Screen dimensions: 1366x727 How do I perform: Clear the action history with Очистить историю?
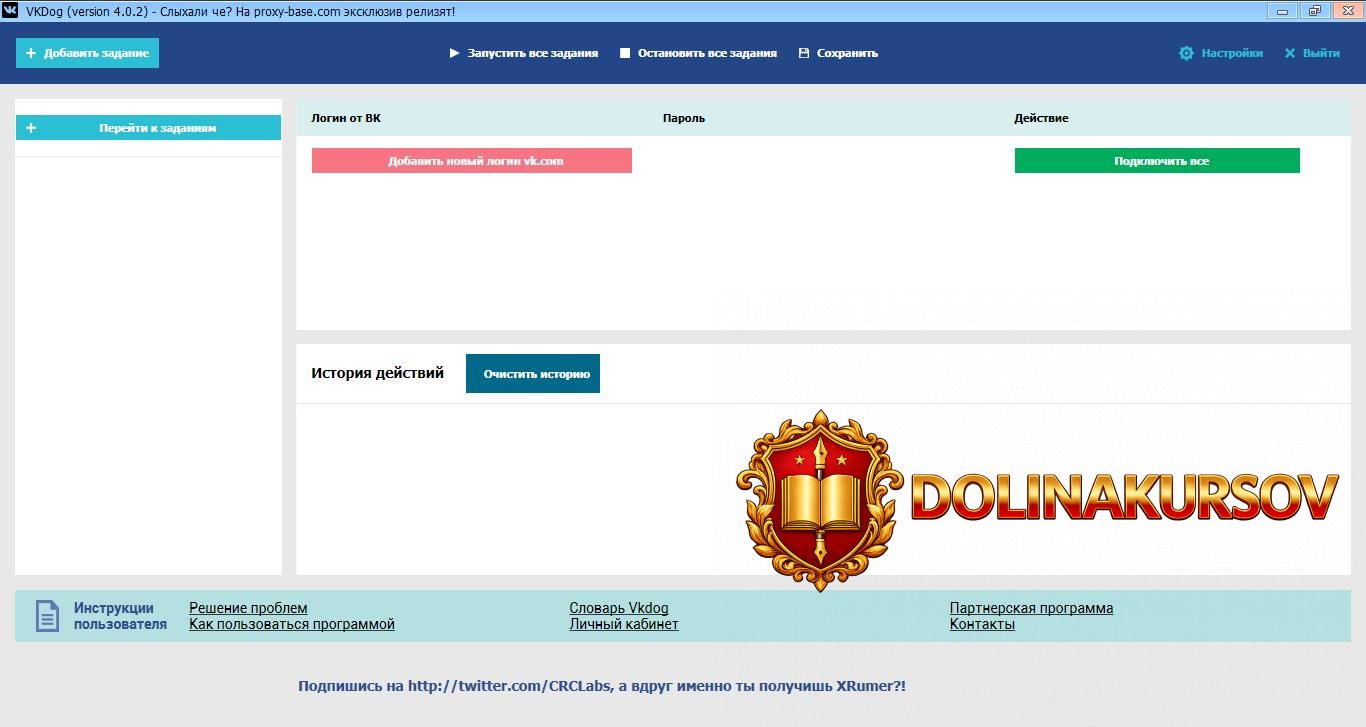click(x=533, y=372)
